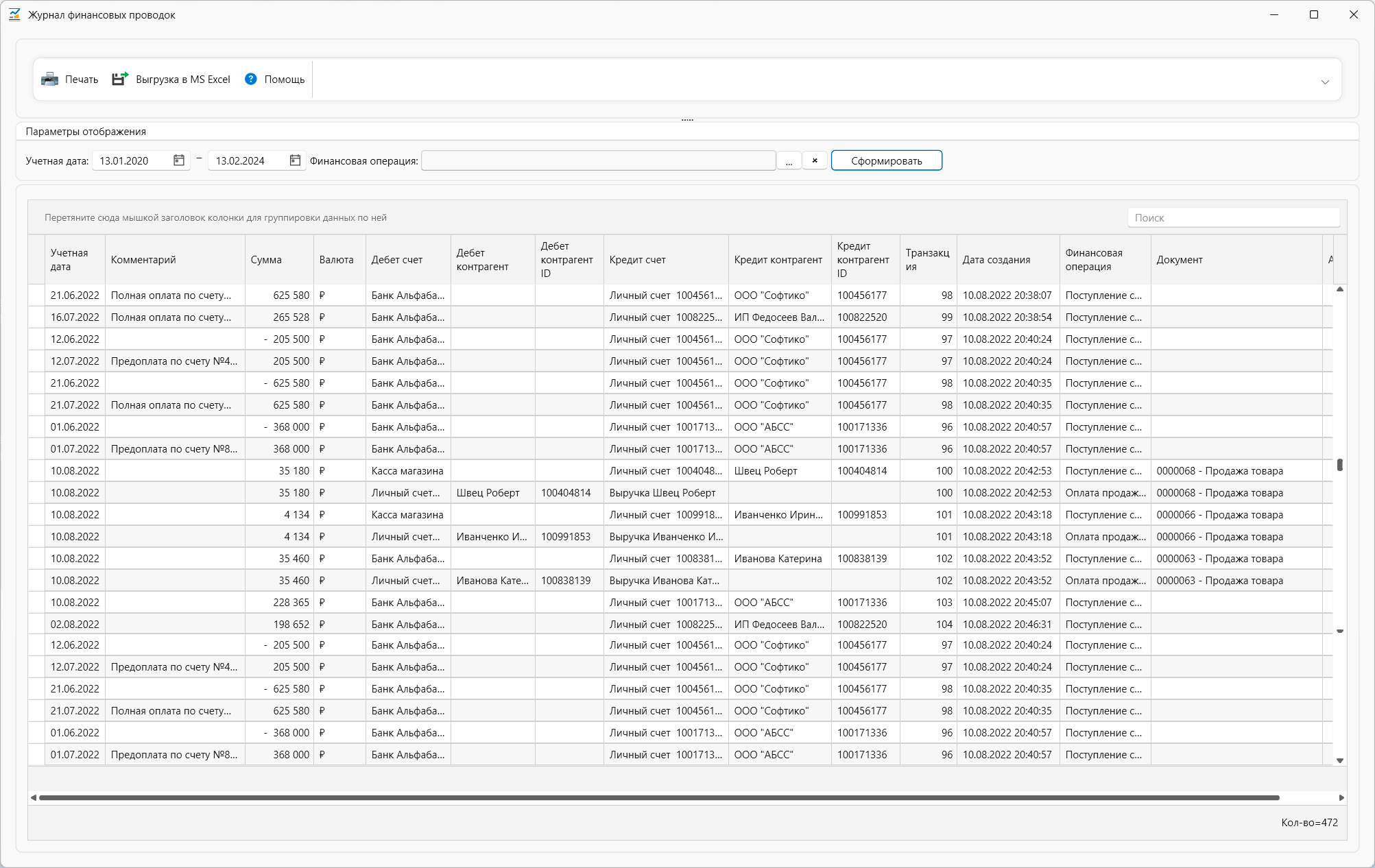Click the bottom scroll-down arrow of grid
Viewport: 1375px width, 868px height.
tap(1339, 760)
